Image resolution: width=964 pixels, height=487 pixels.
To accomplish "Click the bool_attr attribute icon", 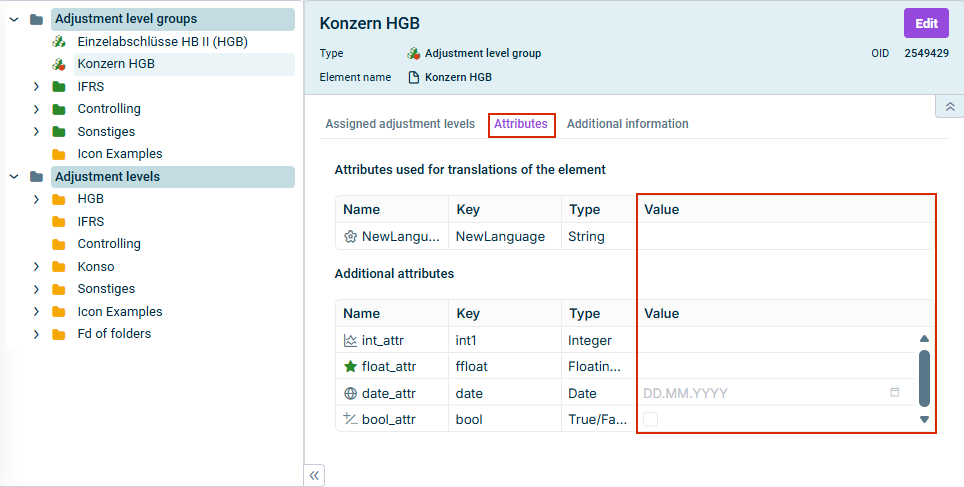I will point(350,419).
